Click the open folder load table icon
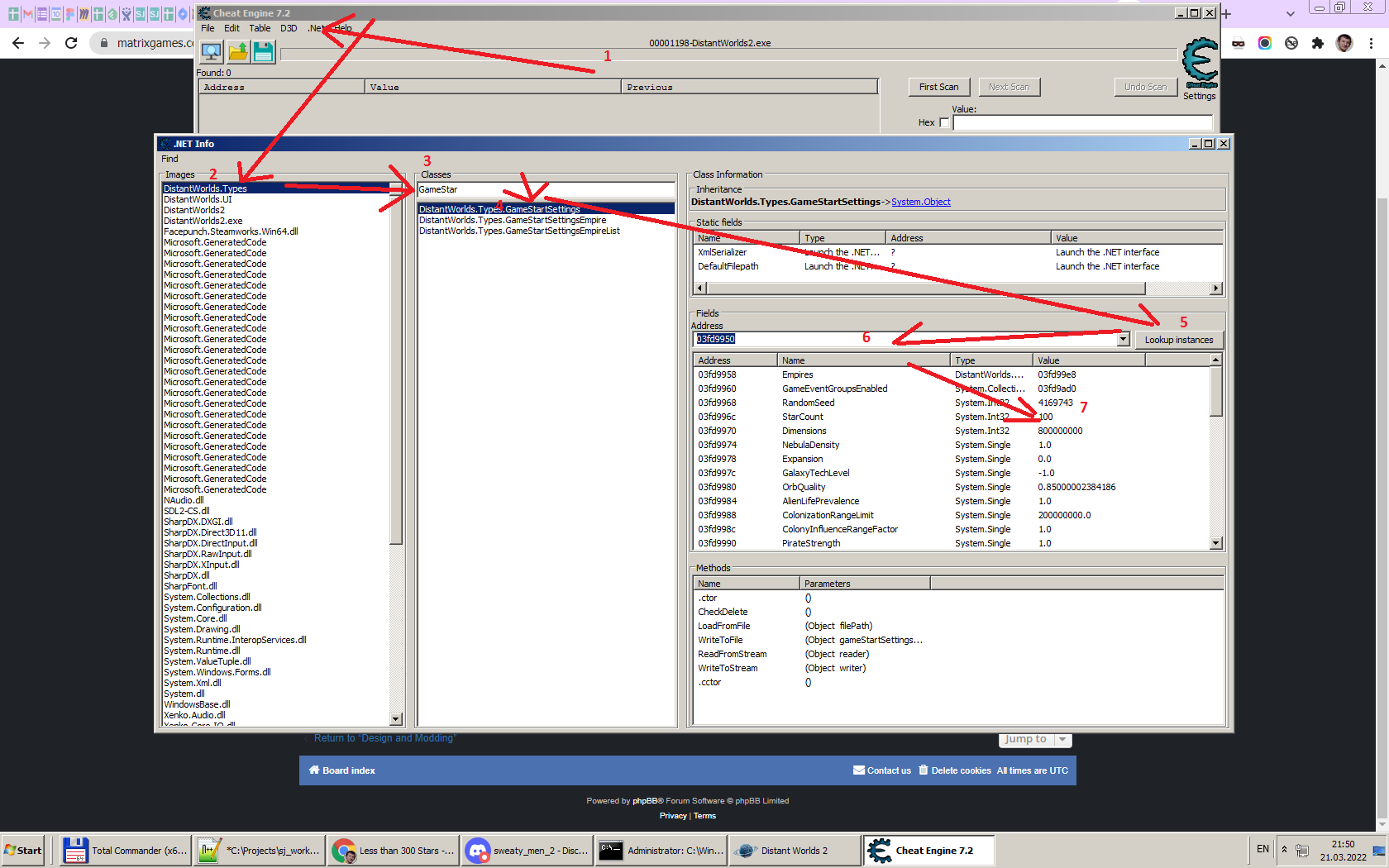This screenshot has width=1389, height=868. (238, 51)
